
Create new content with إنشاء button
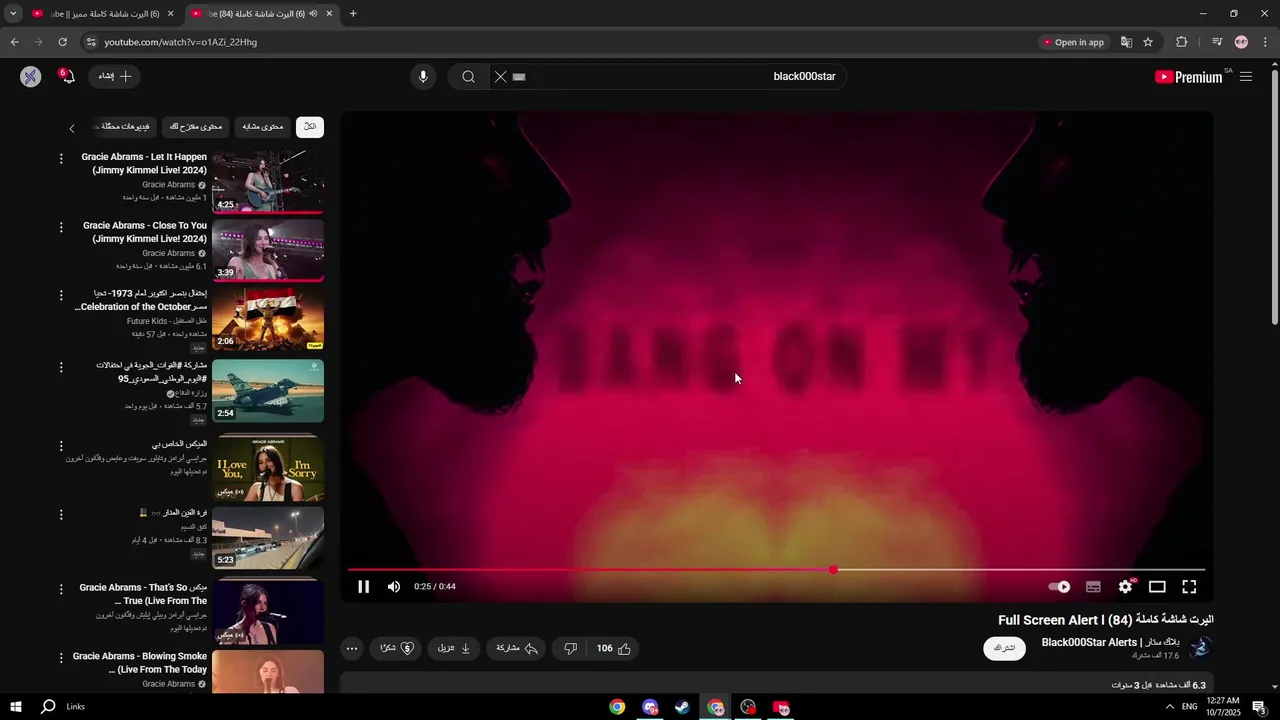[115, 76]
